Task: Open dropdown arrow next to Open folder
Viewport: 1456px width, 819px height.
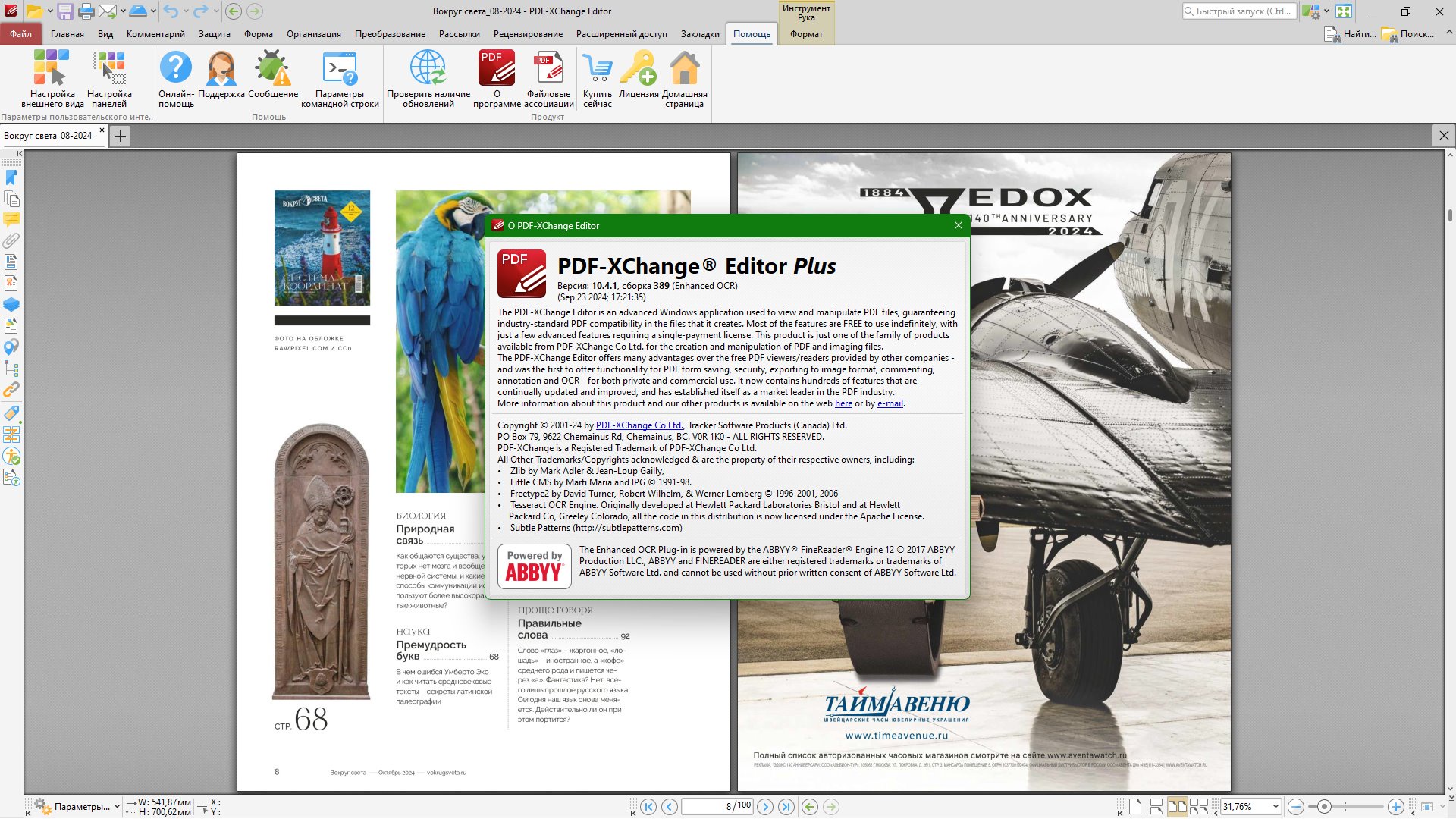Action: (x=50, y=11)
